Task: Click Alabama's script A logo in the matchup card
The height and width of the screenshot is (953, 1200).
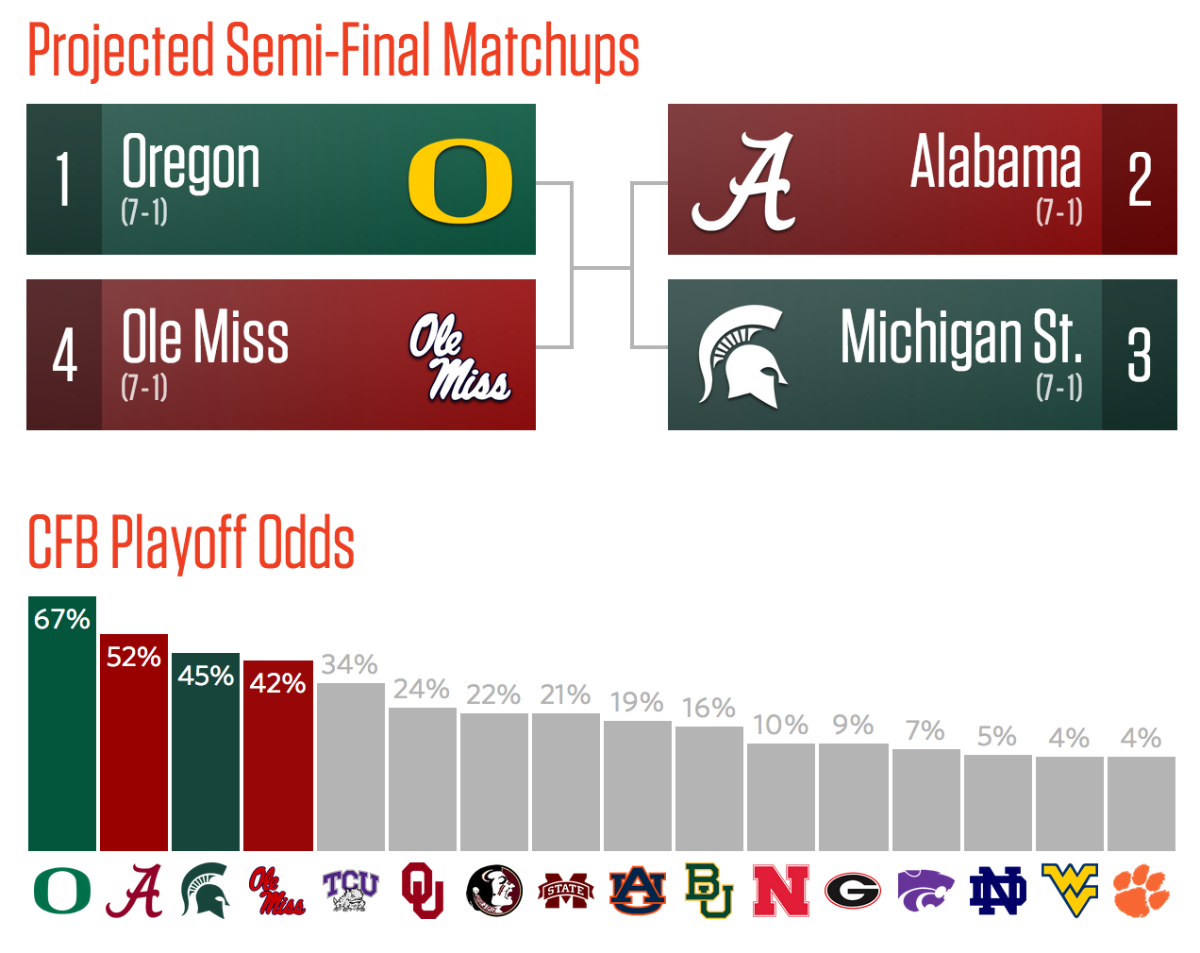Action: tap(744, 182)
